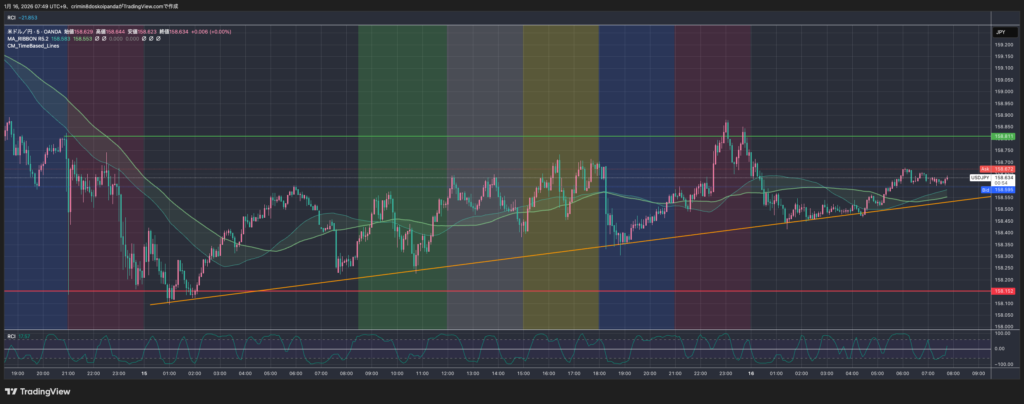Image resolution: width=1024 pixels, height=404 pixels.
Task: Click the USDJPY last price label
Action: pyautogui.click(x=980, y=177)
